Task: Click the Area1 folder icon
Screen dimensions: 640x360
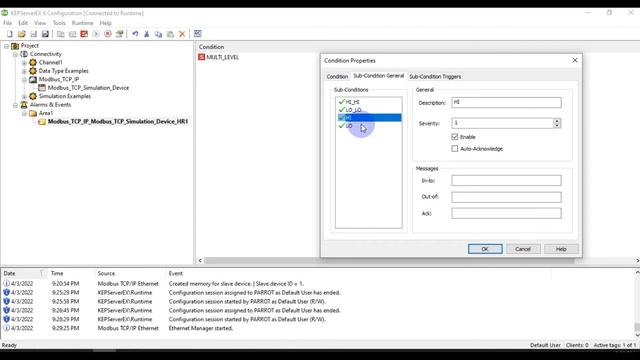Action: (x=33, y=113)
